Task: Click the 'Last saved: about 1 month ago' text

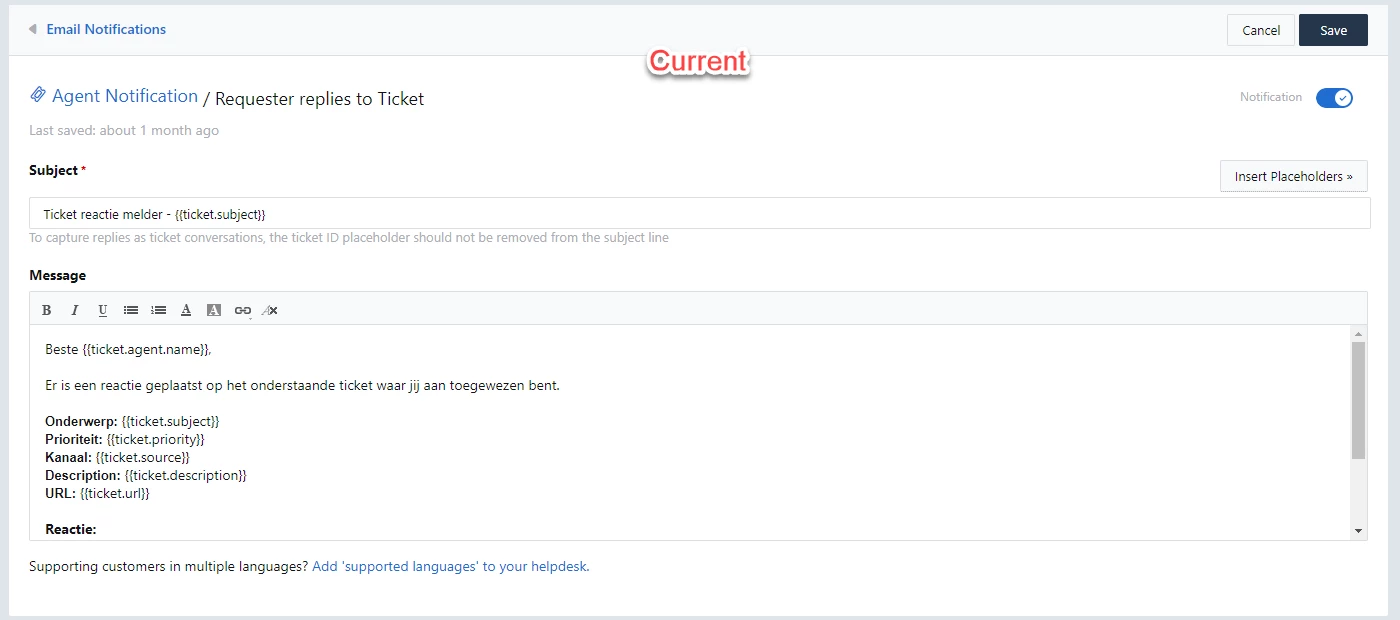Action: (x=124, y=130)
